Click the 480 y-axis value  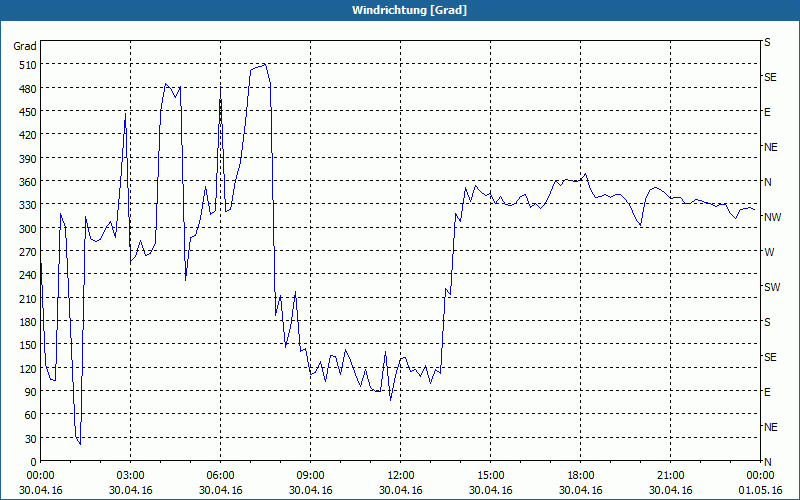pos(28,89)
